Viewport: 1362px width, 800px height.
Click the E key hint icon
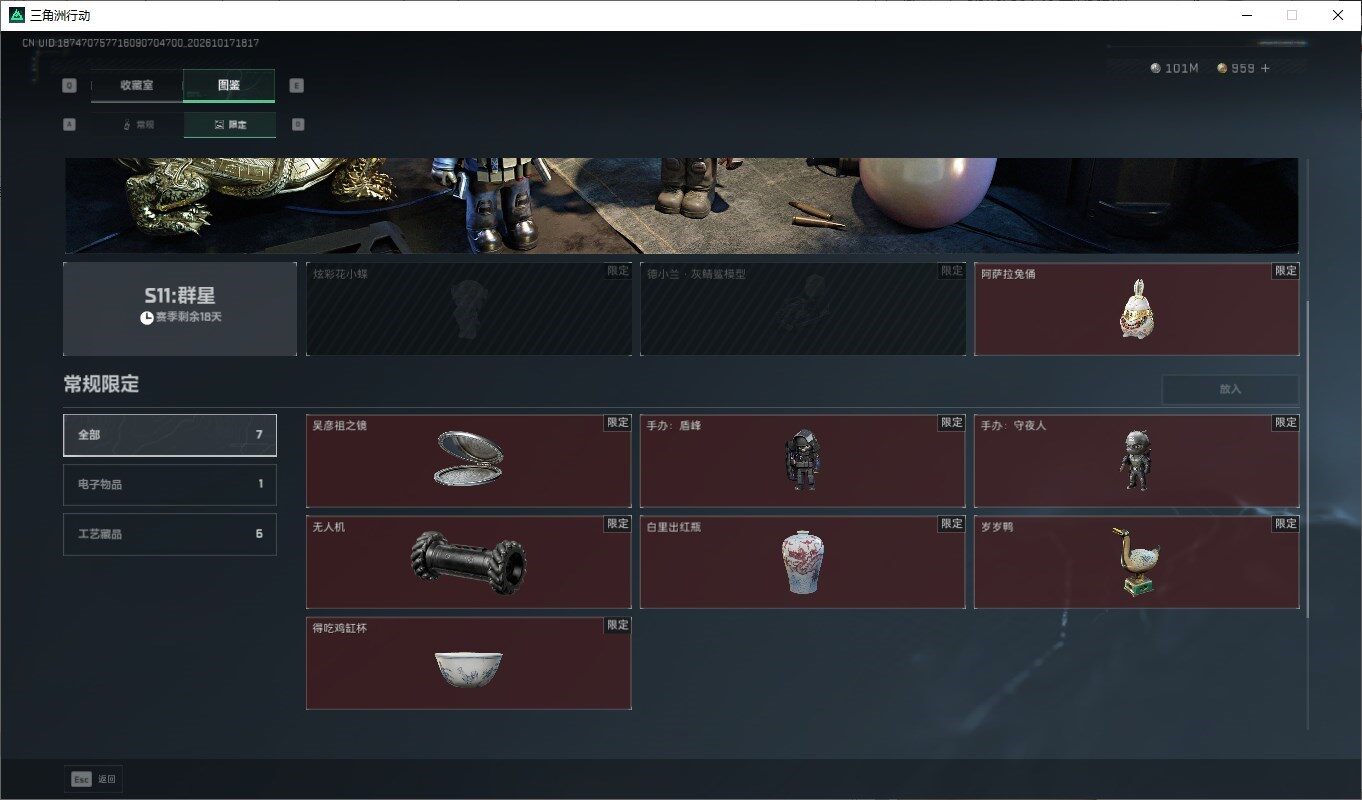(297, 85)
